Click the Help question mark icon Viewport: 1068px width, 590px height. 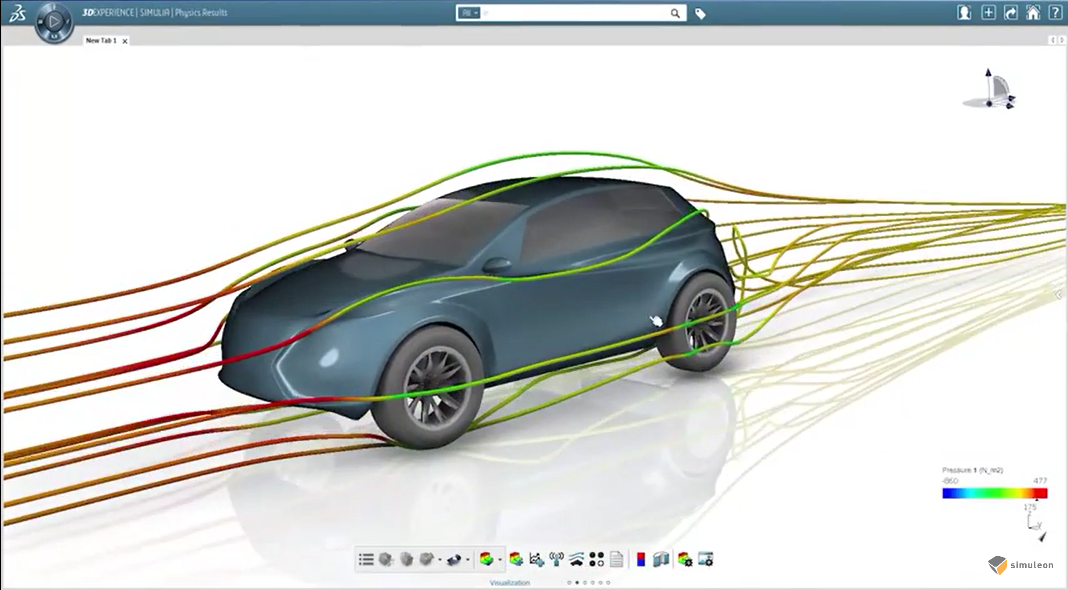point(1055,13)
